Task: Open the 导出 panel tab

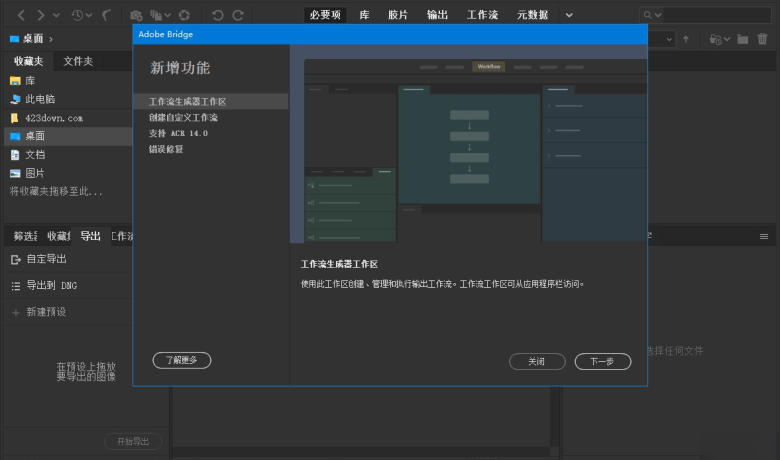Action: click(91, 236)
